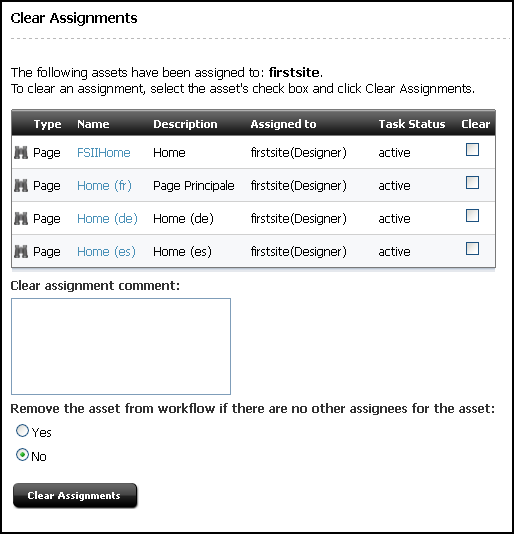Click the Home description in FSIIHome row
This screenshot has height=534, width=514.
point(169,153)
